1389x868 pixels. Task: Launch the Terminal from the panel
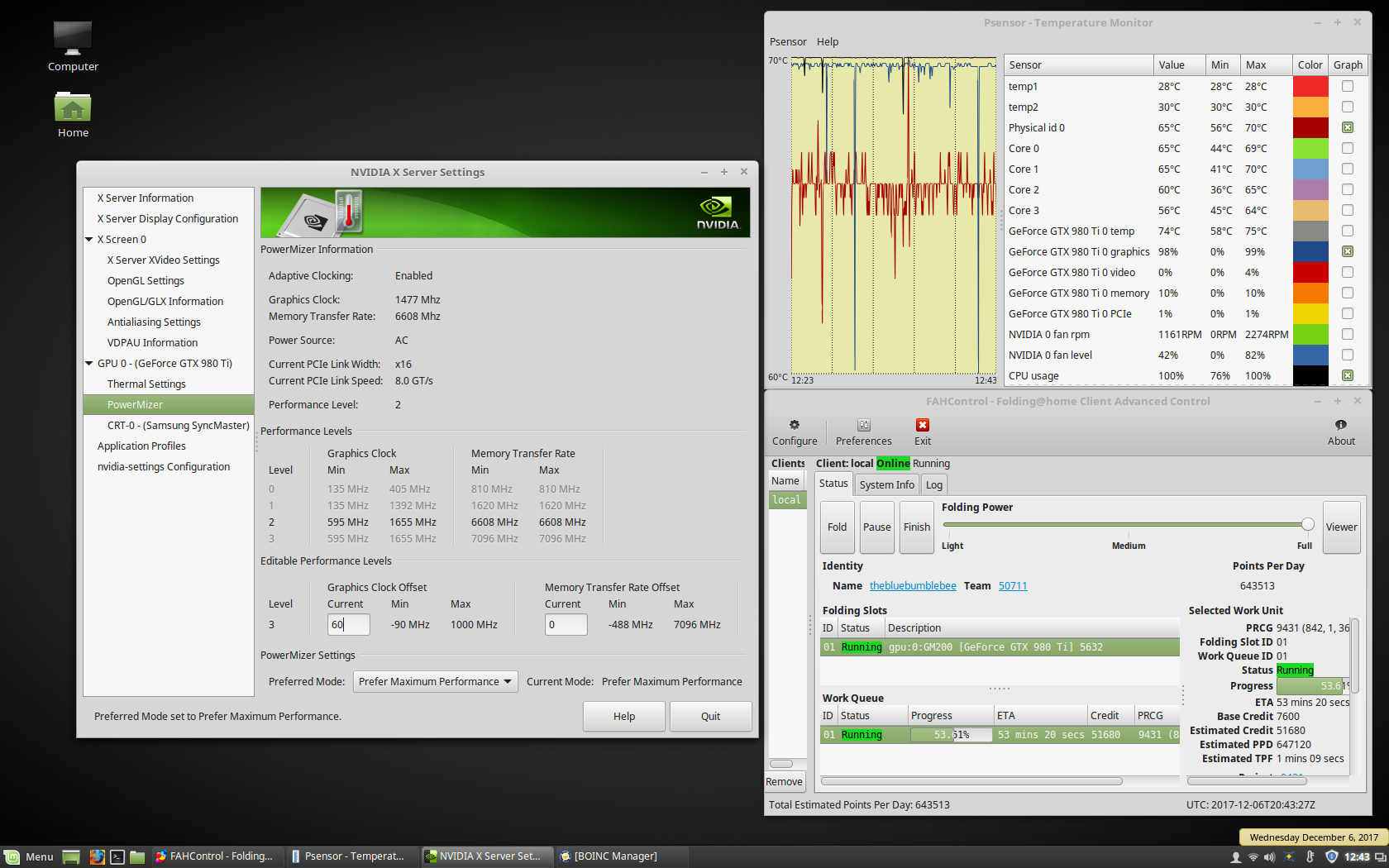click(x=117, y=856)
